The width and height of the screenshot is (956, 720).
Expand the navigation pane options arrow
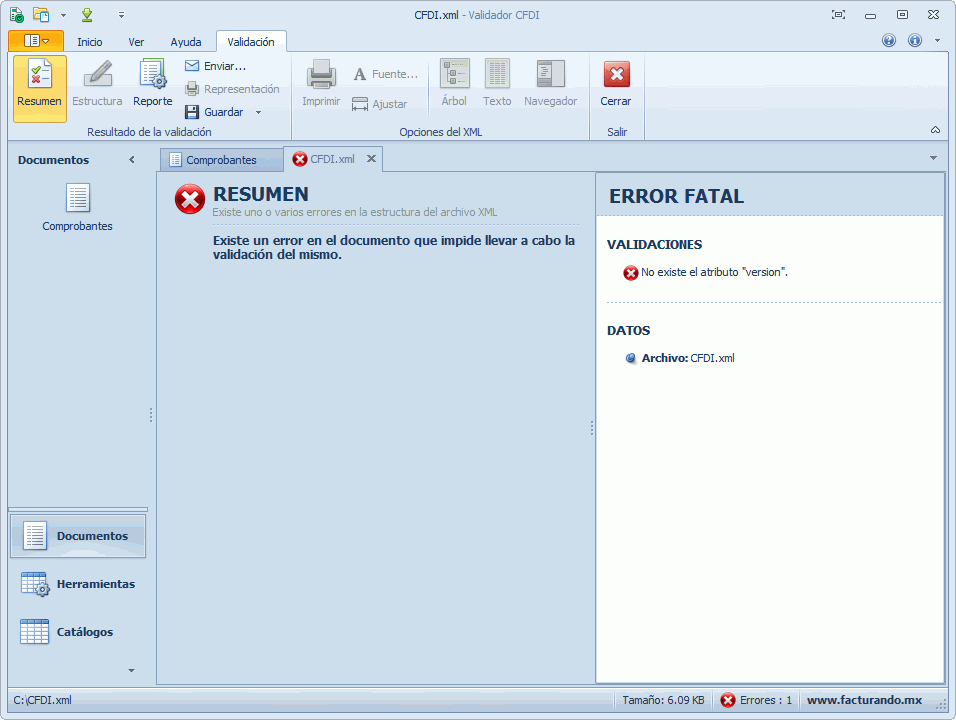pos(131,670)
